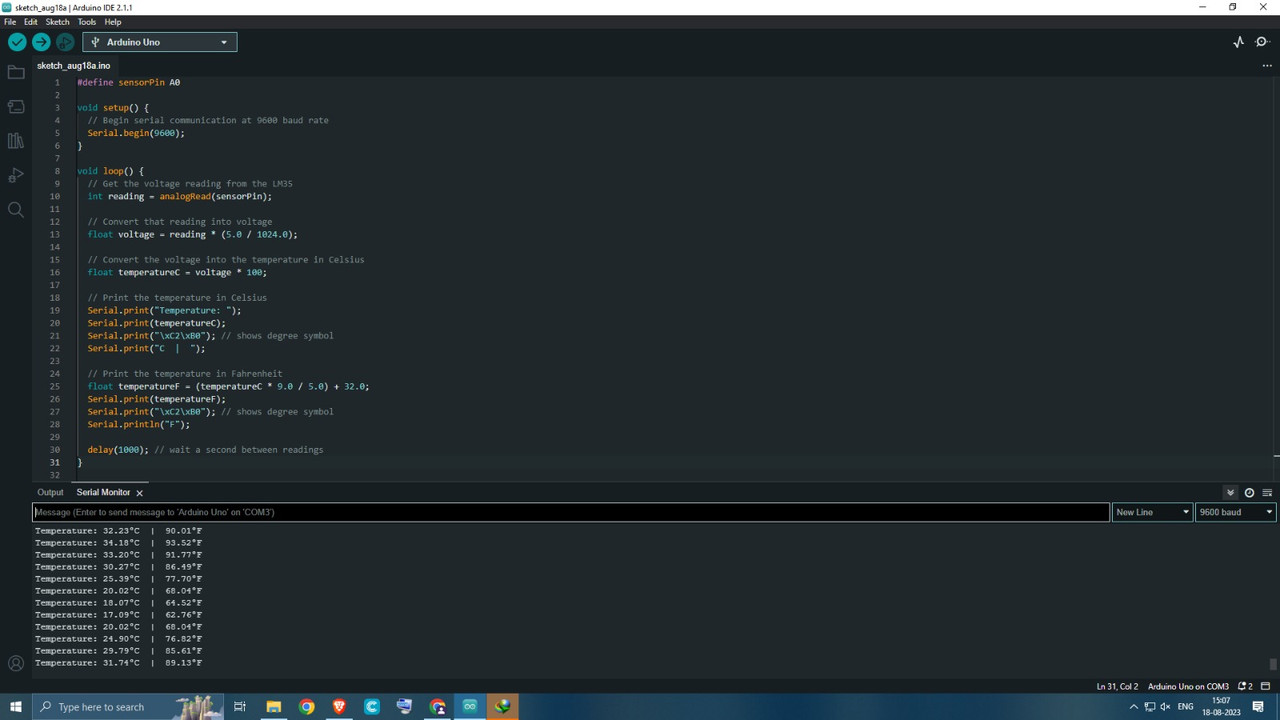Start debugging with the debug toolbar button
This screenshot has width=1280, height=720.
[65, 42]
